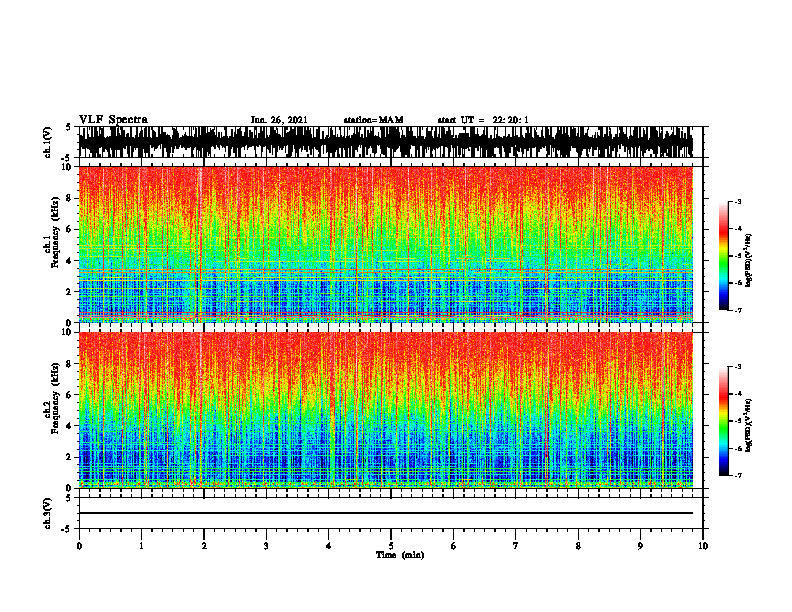Select the ch.1 color bar log(PSD) label
This screenshot has height=612, width=792.
pyautogui.click(x=749, y=260)
